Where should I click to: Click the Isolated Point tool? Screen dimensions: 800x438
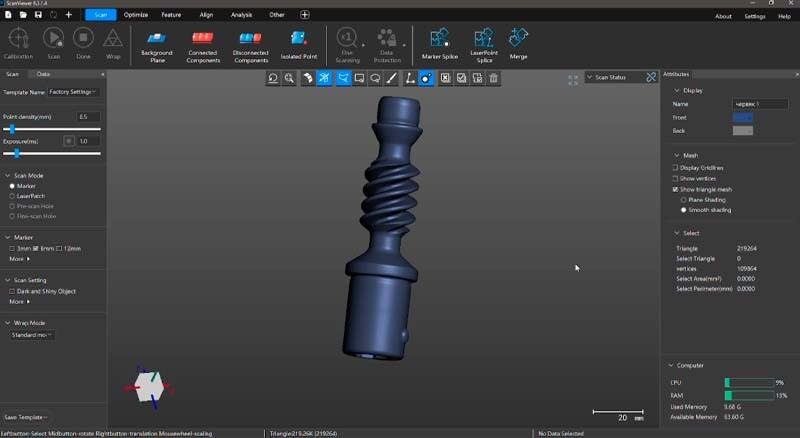tap(298, 38)
